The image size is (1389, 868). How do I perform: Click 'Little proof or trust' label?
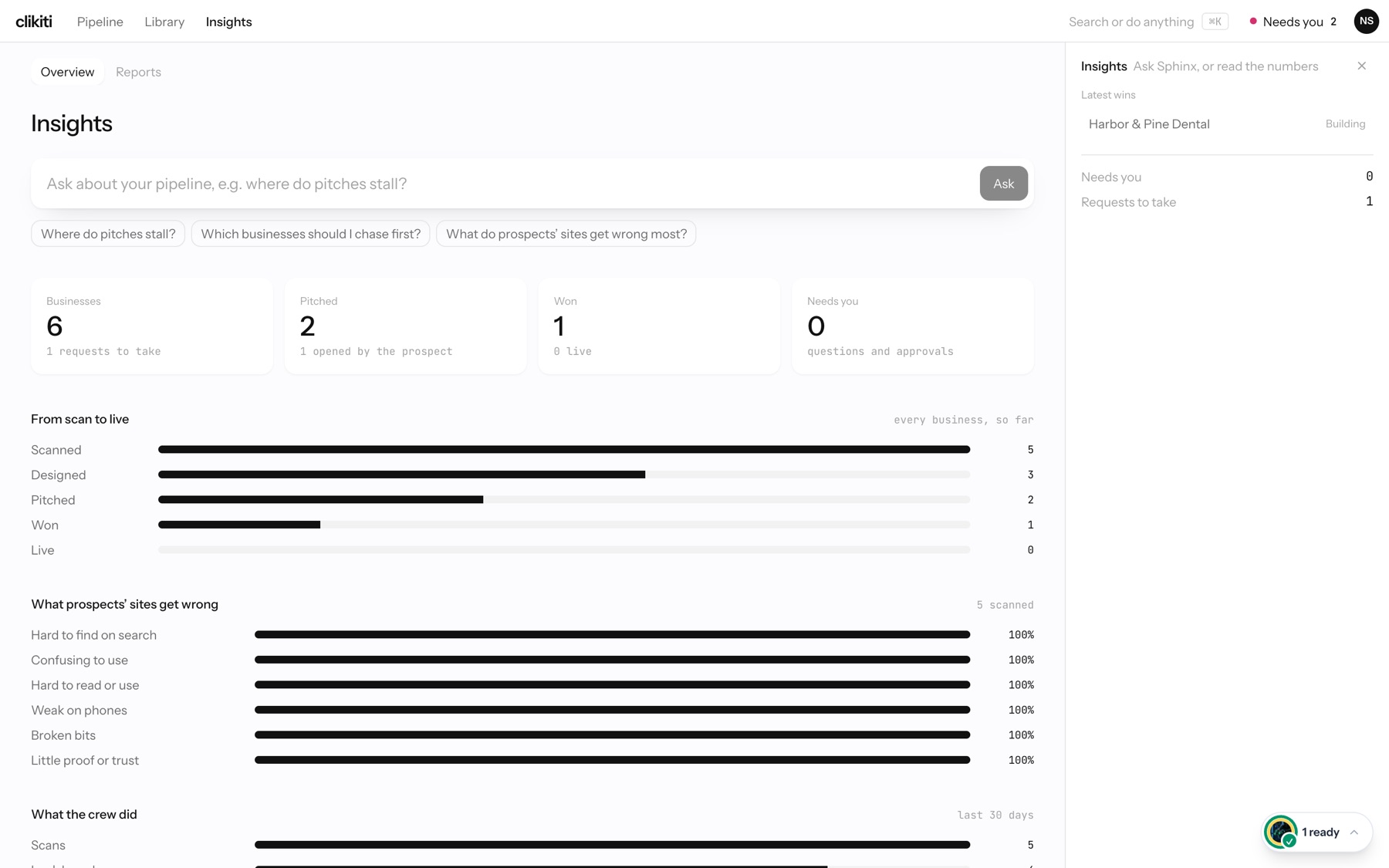(x=85, y=761)
